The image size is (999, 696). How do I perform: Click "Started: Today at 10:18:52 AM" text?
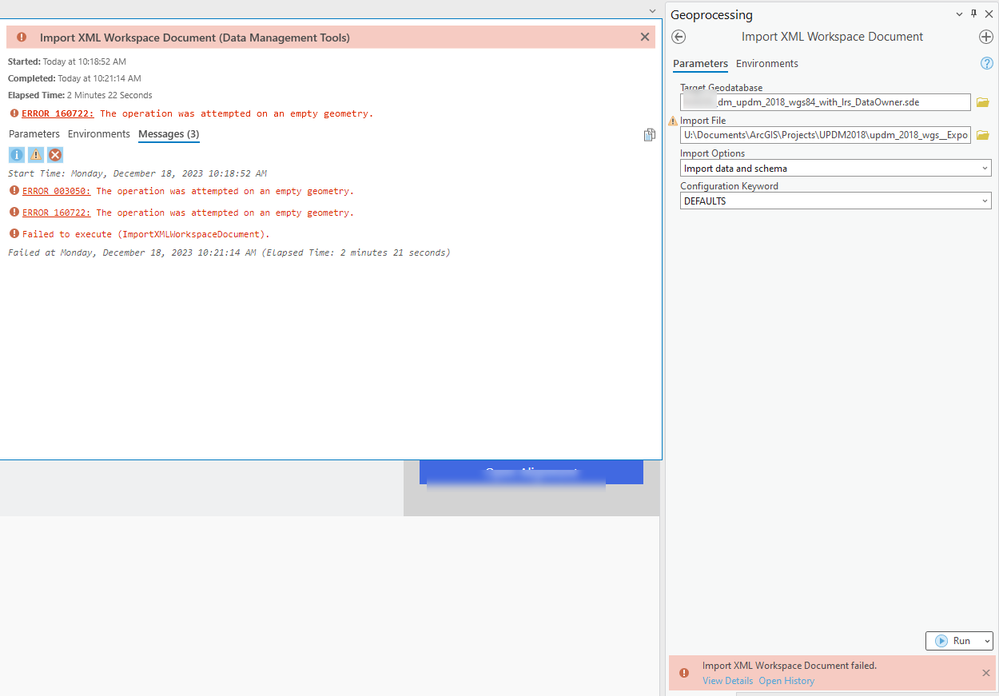67,62
